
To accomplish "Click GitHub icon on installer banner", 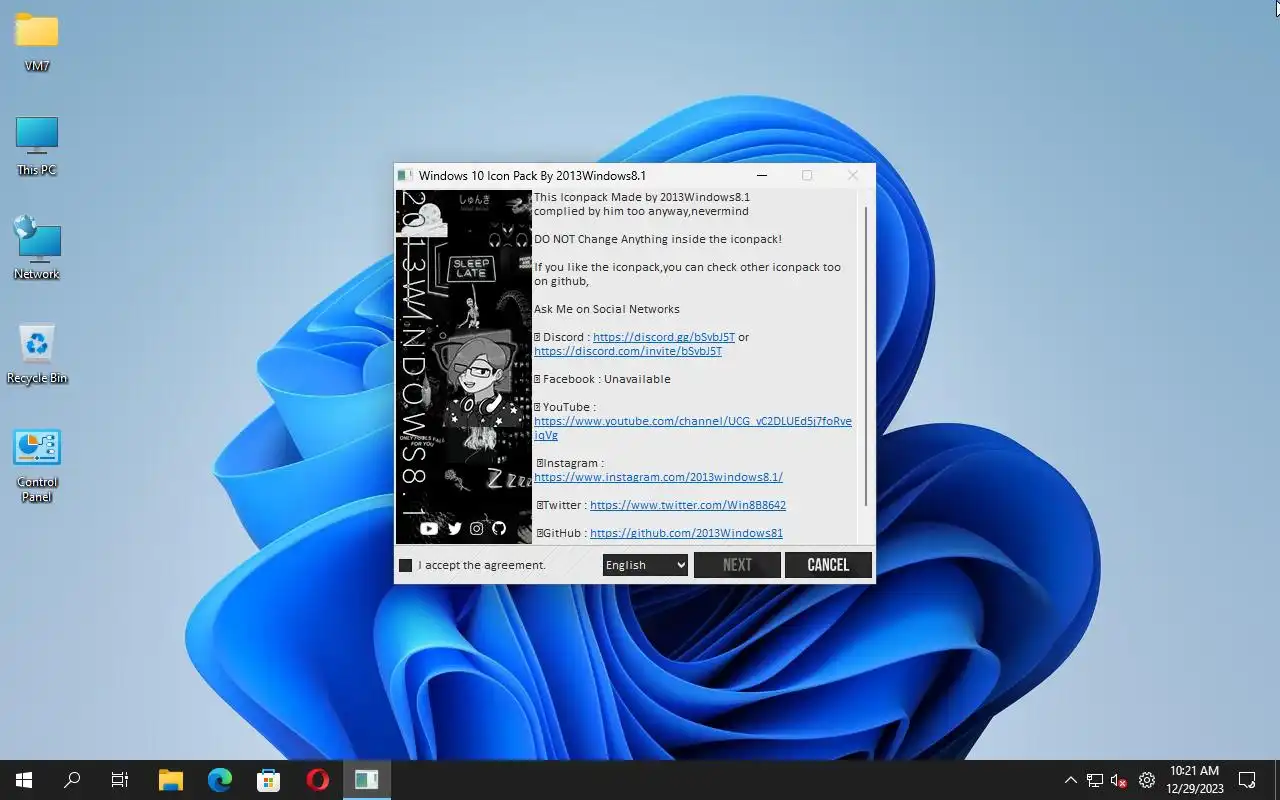I will (499, 528).
